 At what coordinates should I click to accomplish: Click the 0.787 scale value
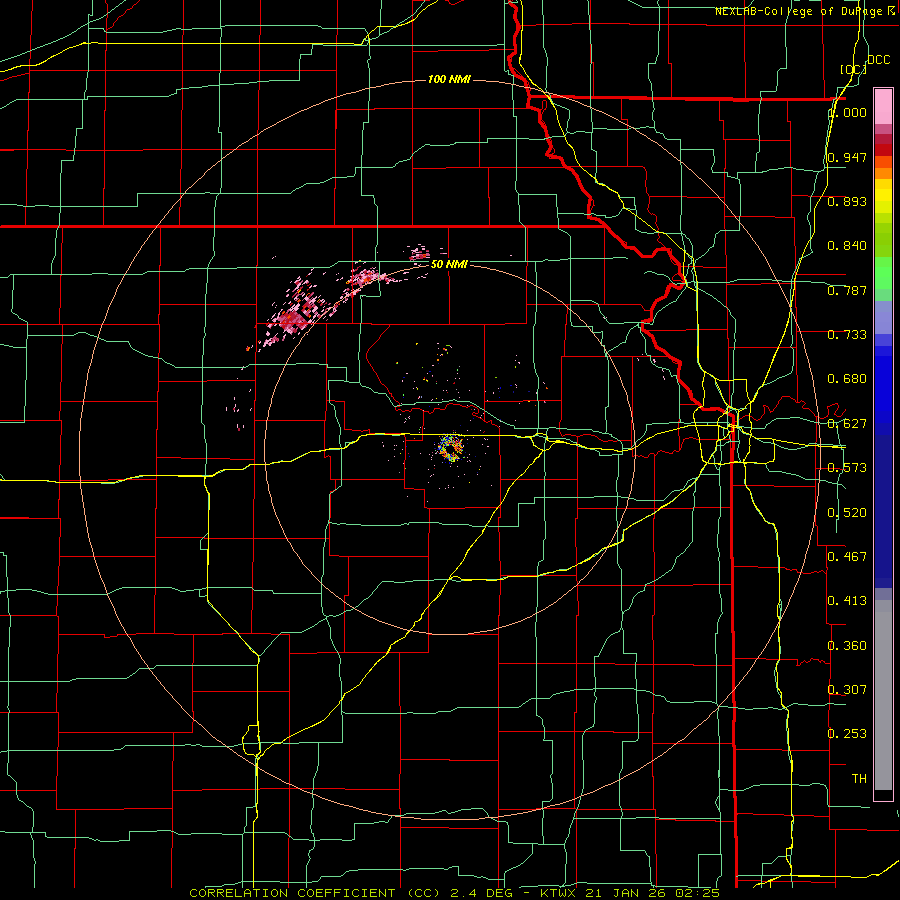(x=847, y=290)
